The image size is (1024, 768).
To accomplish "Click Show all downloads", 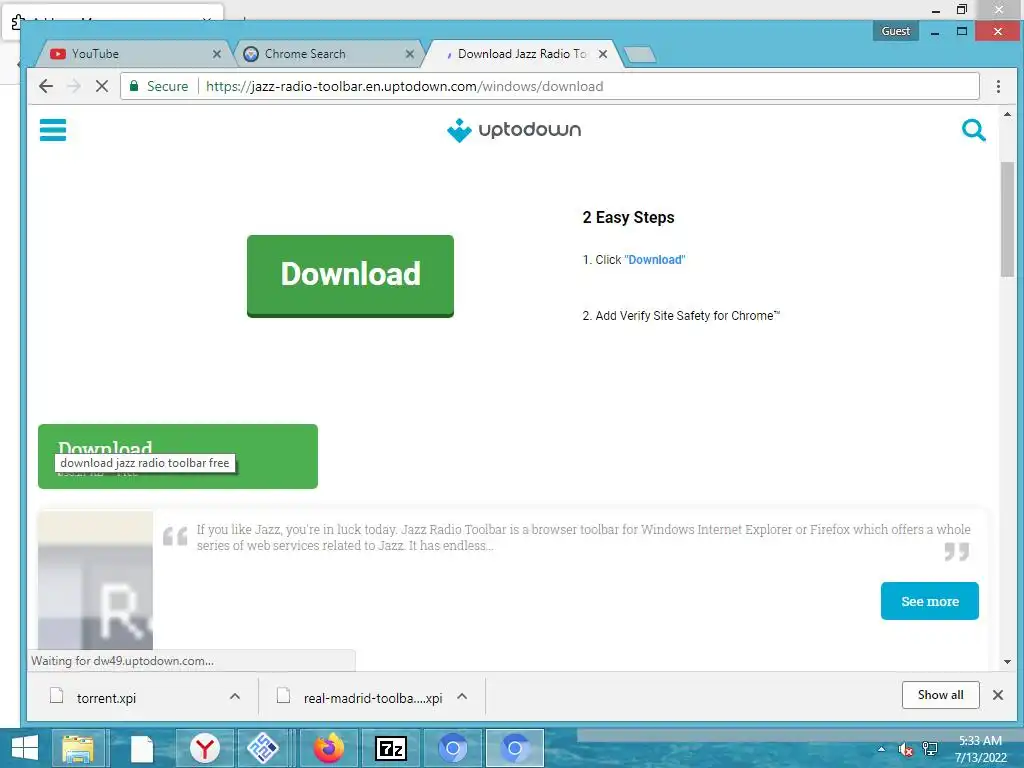I will click(940, 695).
